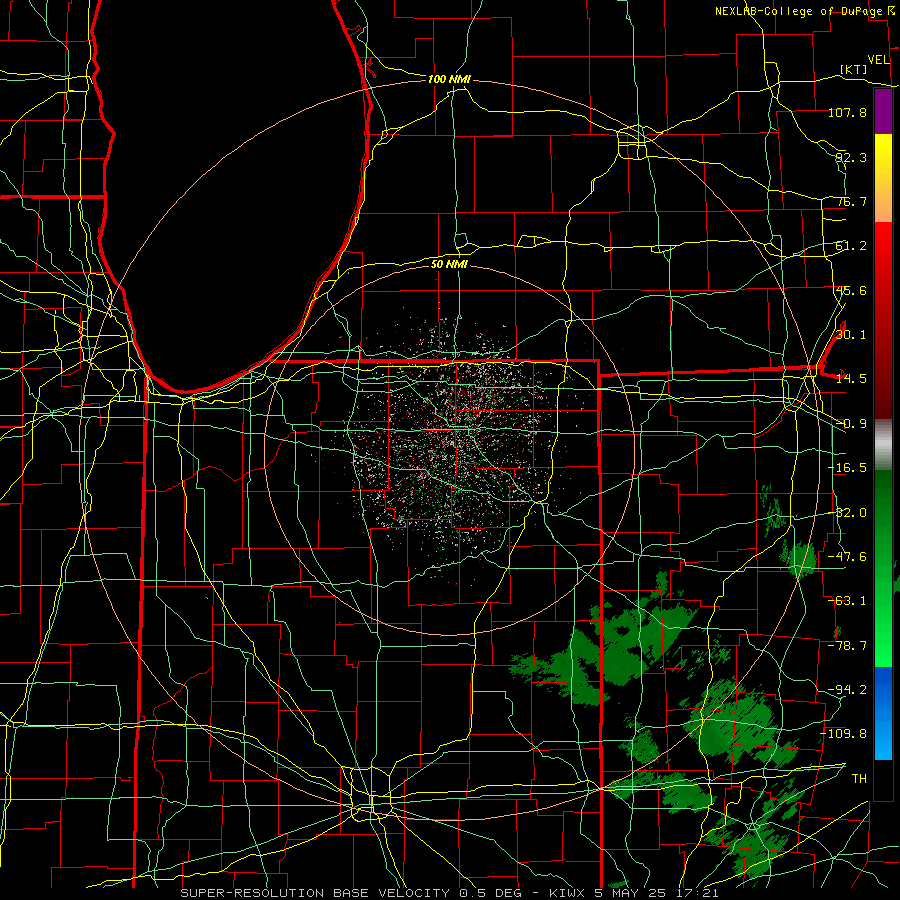The height and width of the screenshot is (900, 900).
Task: Select the 30.1 value on the velocity scale
Action: [851, 335]
